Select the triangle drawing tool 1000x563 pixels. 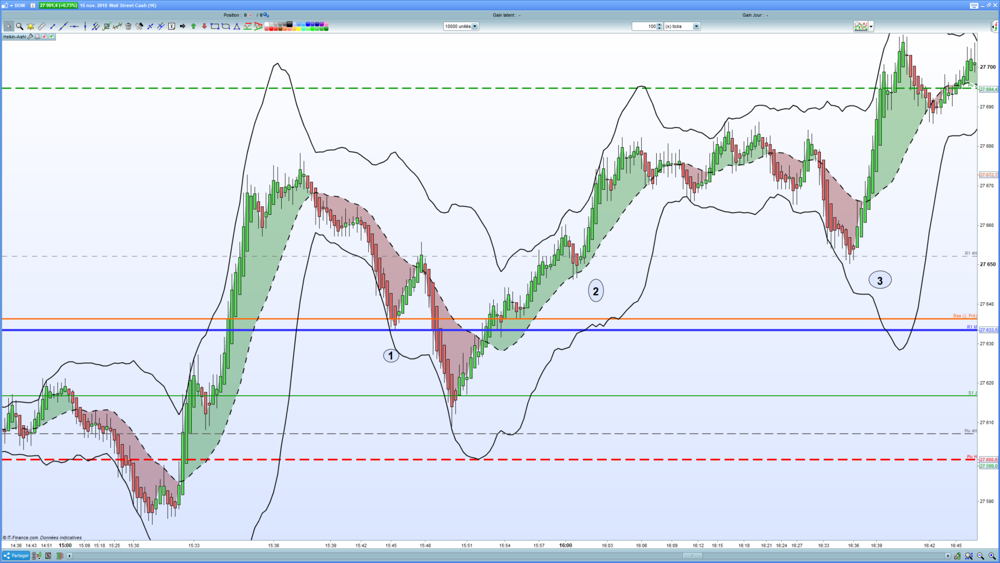tap(237, 26)
